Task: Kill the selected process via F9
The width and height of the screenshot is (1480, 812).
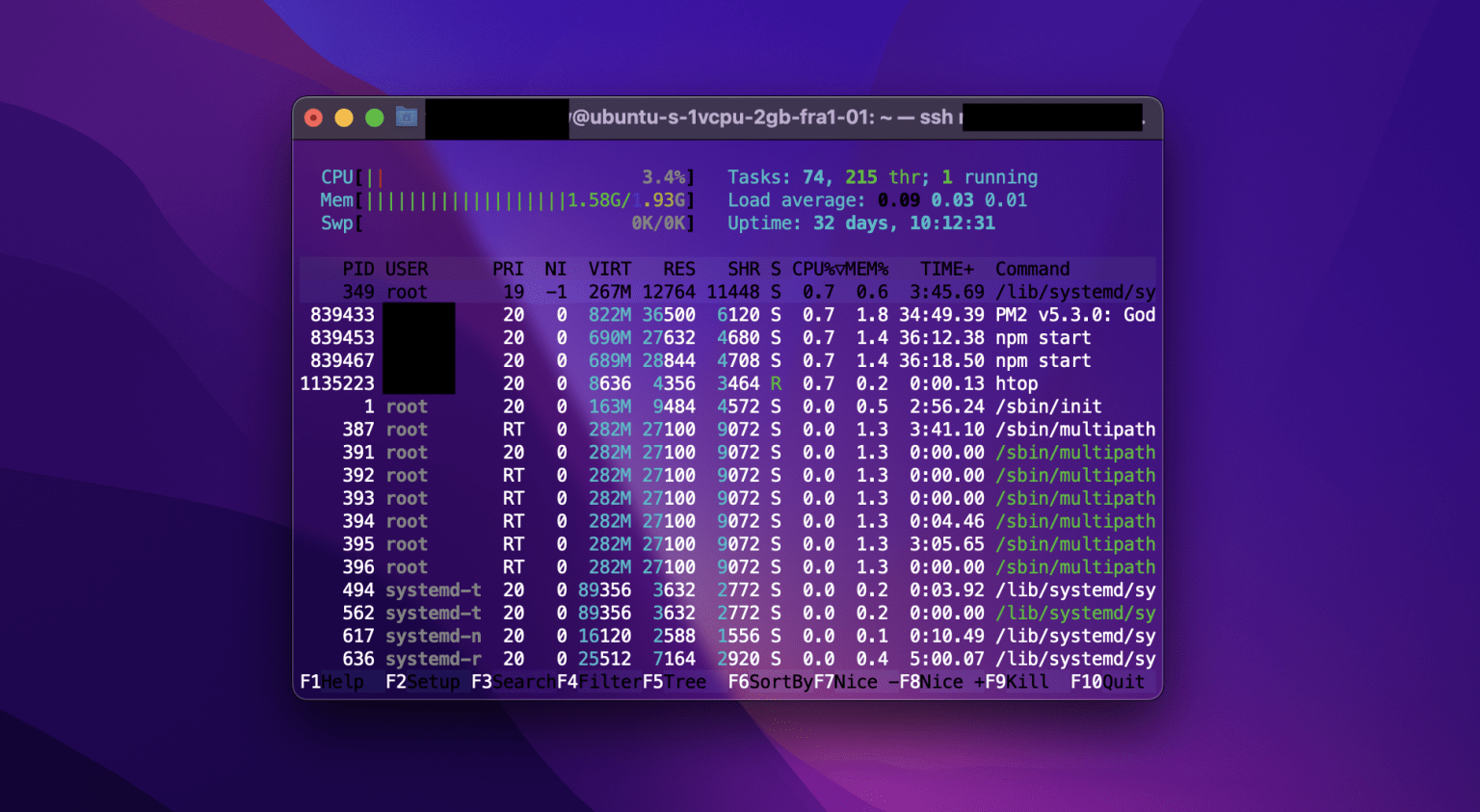Action: click(x=1014, y=682)
